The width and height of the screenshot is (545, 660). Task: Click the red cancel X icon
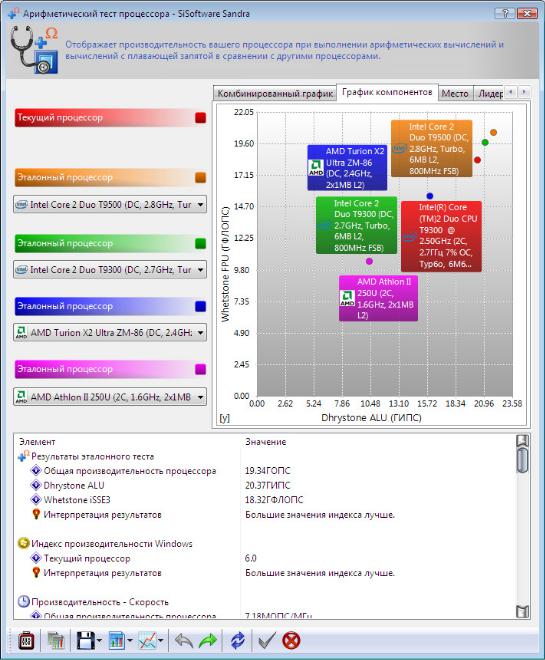[291, 641]
